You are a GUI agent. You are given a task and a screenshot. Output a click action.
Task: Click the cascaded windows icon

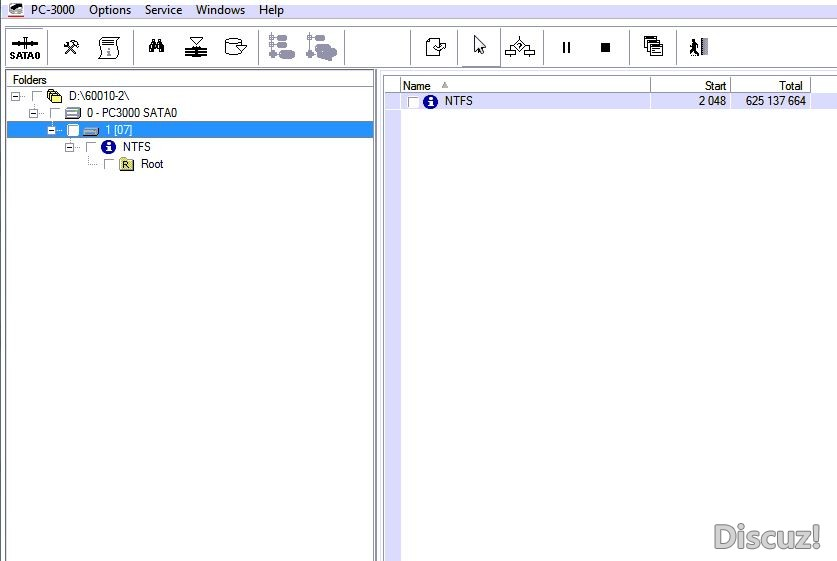pos(653,46)
